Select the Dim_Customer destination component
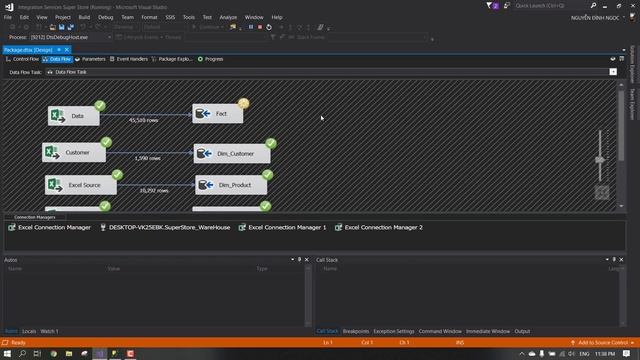 [x=232, y=153]
